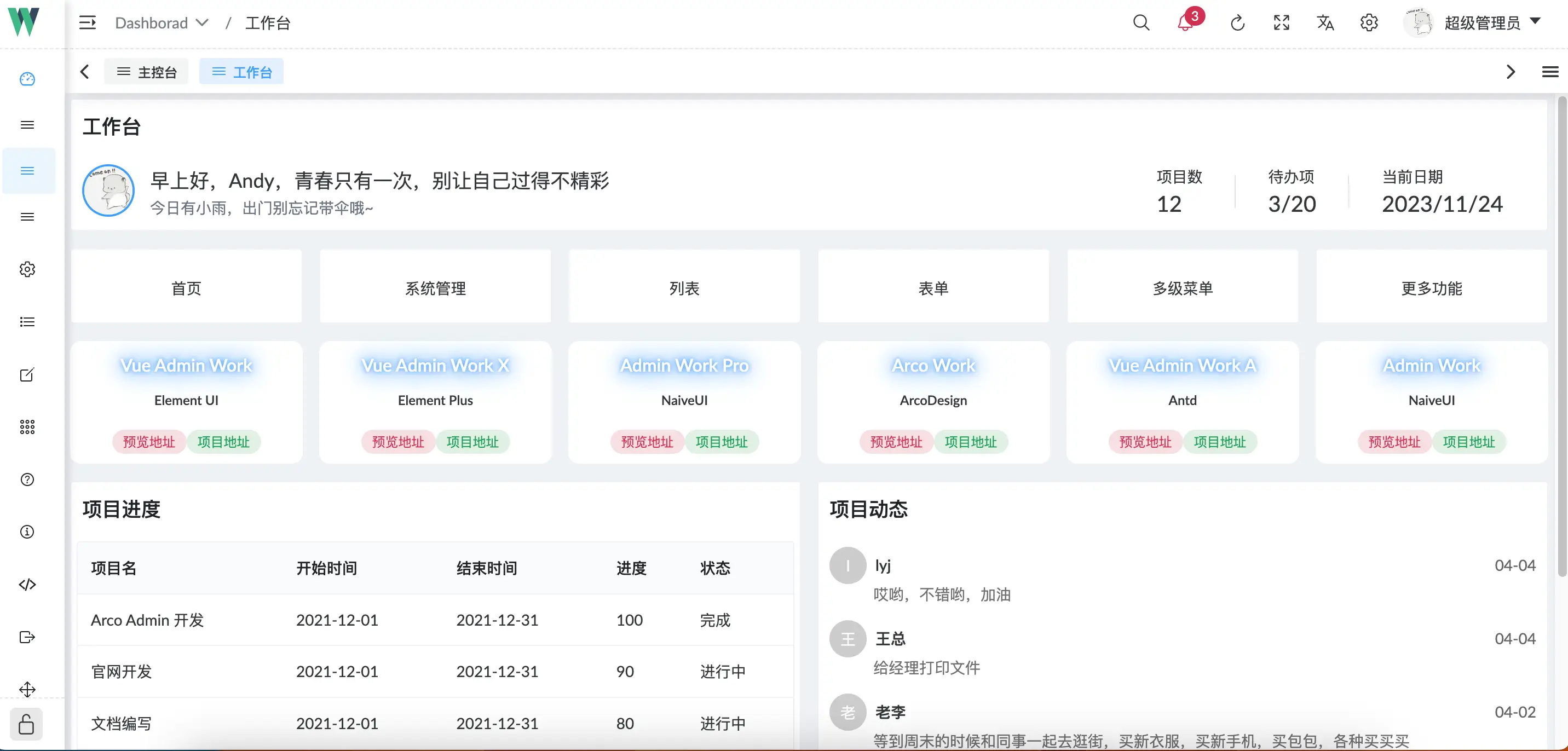Open tab options menu at right
The image size is (1568, 751).
tap(1550, 72)
